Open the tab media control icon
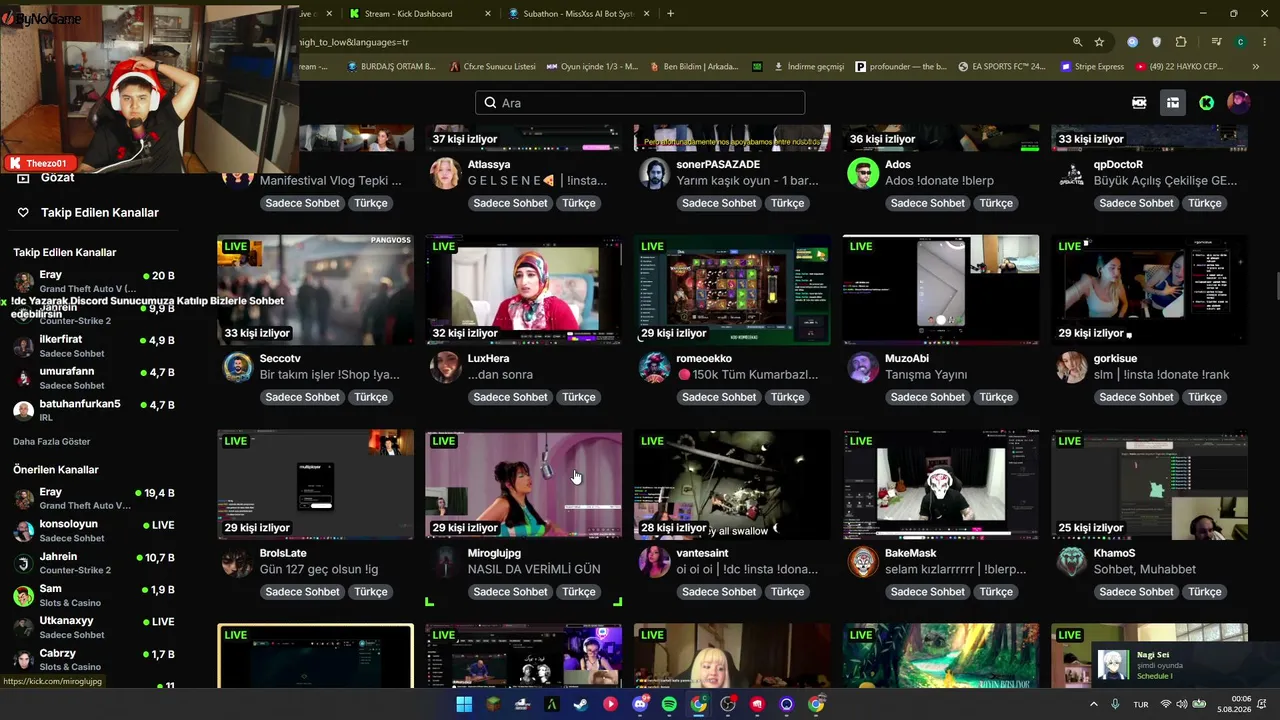Image resolution: width=1280 pixels, height=720 pixels. [x=1216, y=42]
